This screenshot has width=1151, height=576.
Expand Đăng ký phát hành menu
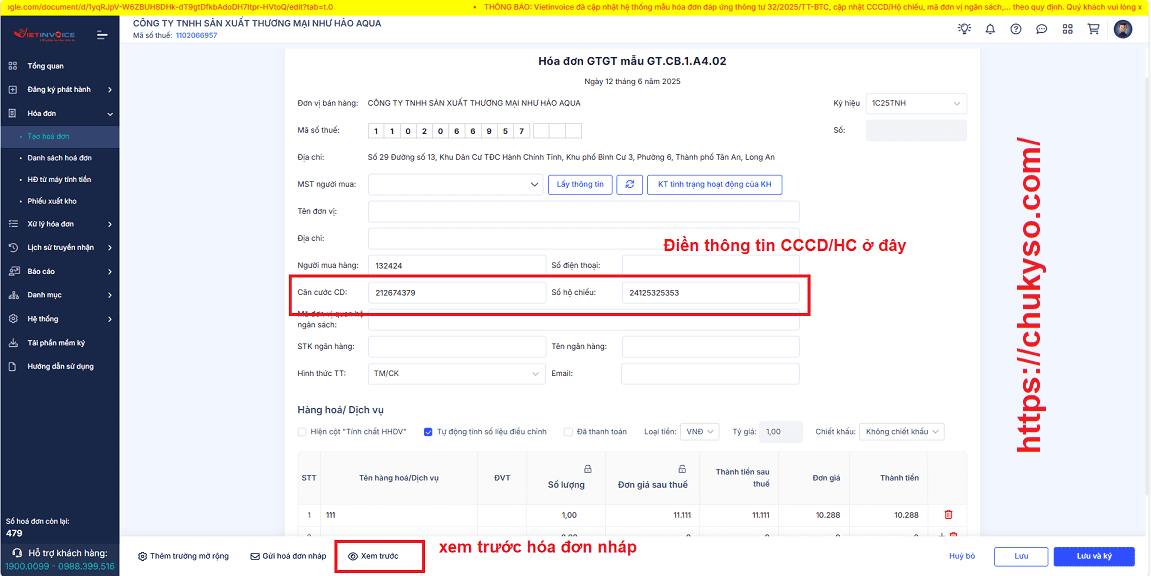(x=59, y=90)
